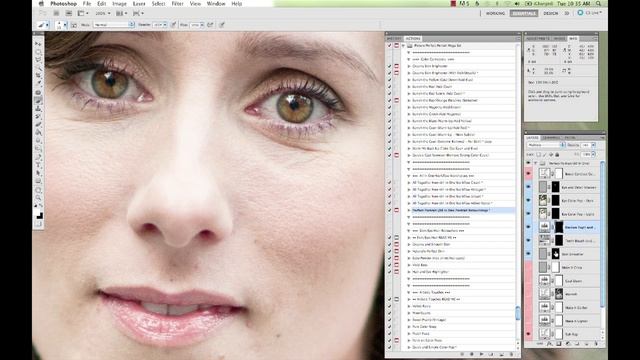
Task: Open the Brush Preset picker dropdown
Action: coord(64,25)
